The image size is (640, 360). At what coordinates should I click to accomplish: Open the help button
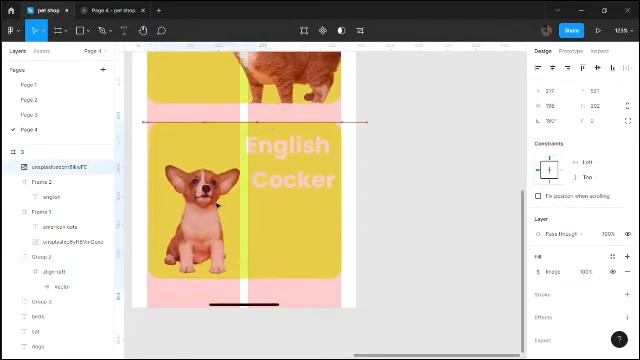[619, 339]
